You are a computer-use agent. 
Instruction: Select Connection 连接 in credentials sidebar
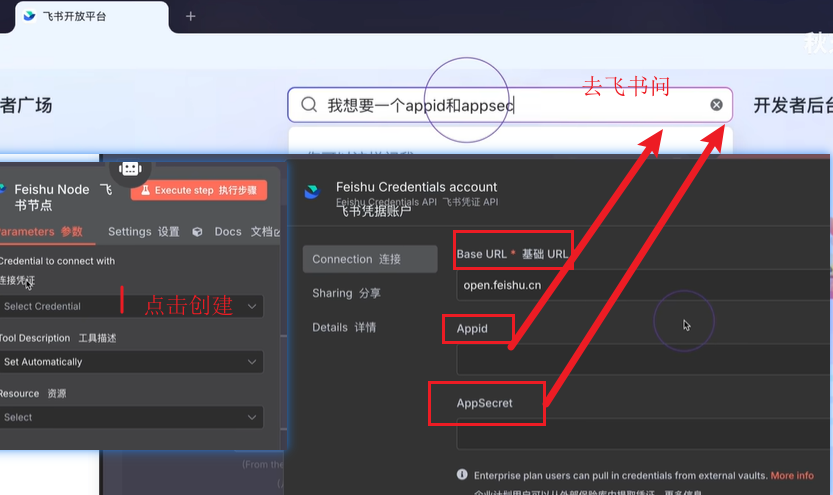370,259
